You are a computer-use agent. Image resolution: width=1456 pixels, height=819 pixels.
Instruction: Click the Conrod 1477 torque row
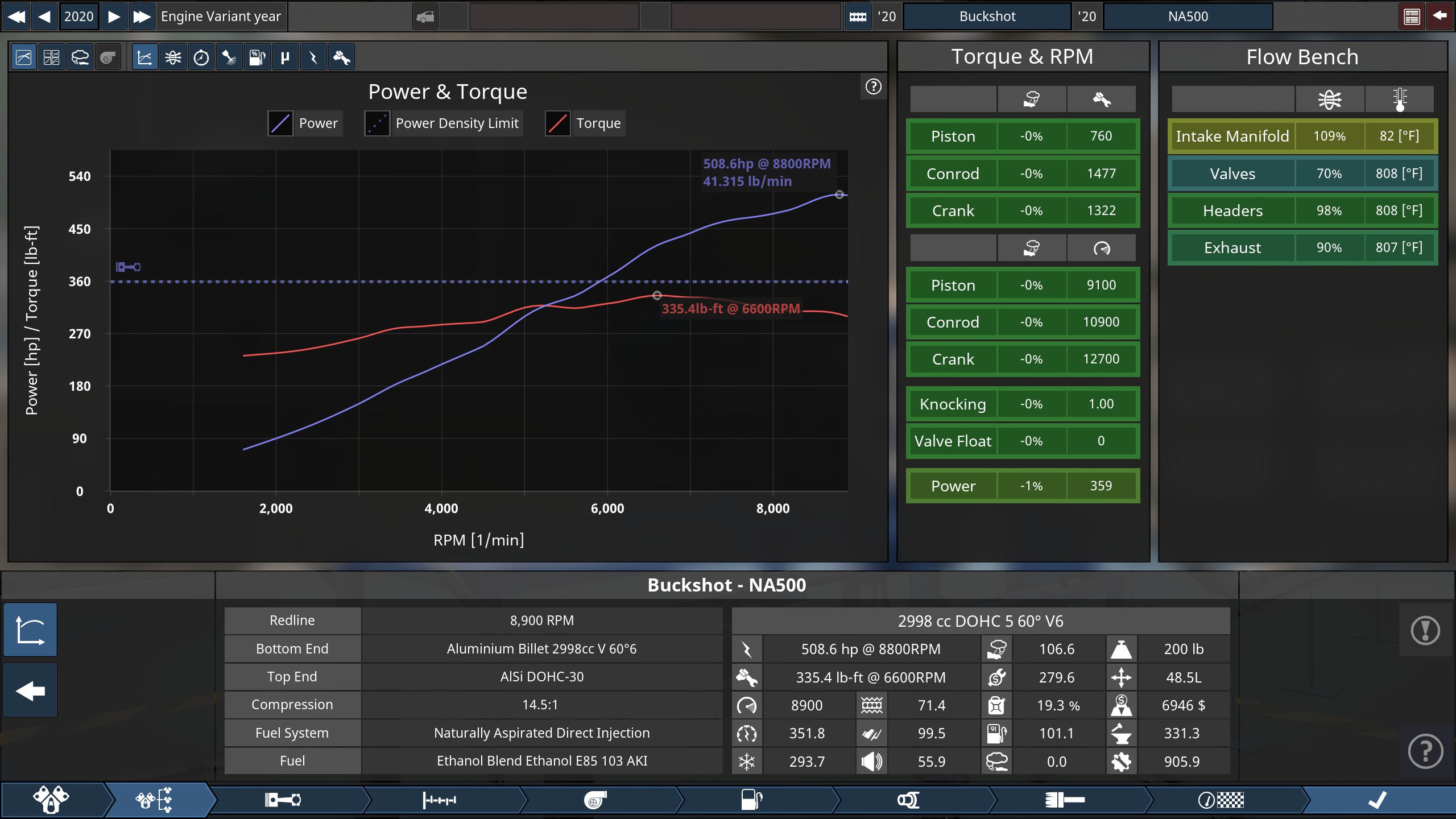pos(1023,173)
